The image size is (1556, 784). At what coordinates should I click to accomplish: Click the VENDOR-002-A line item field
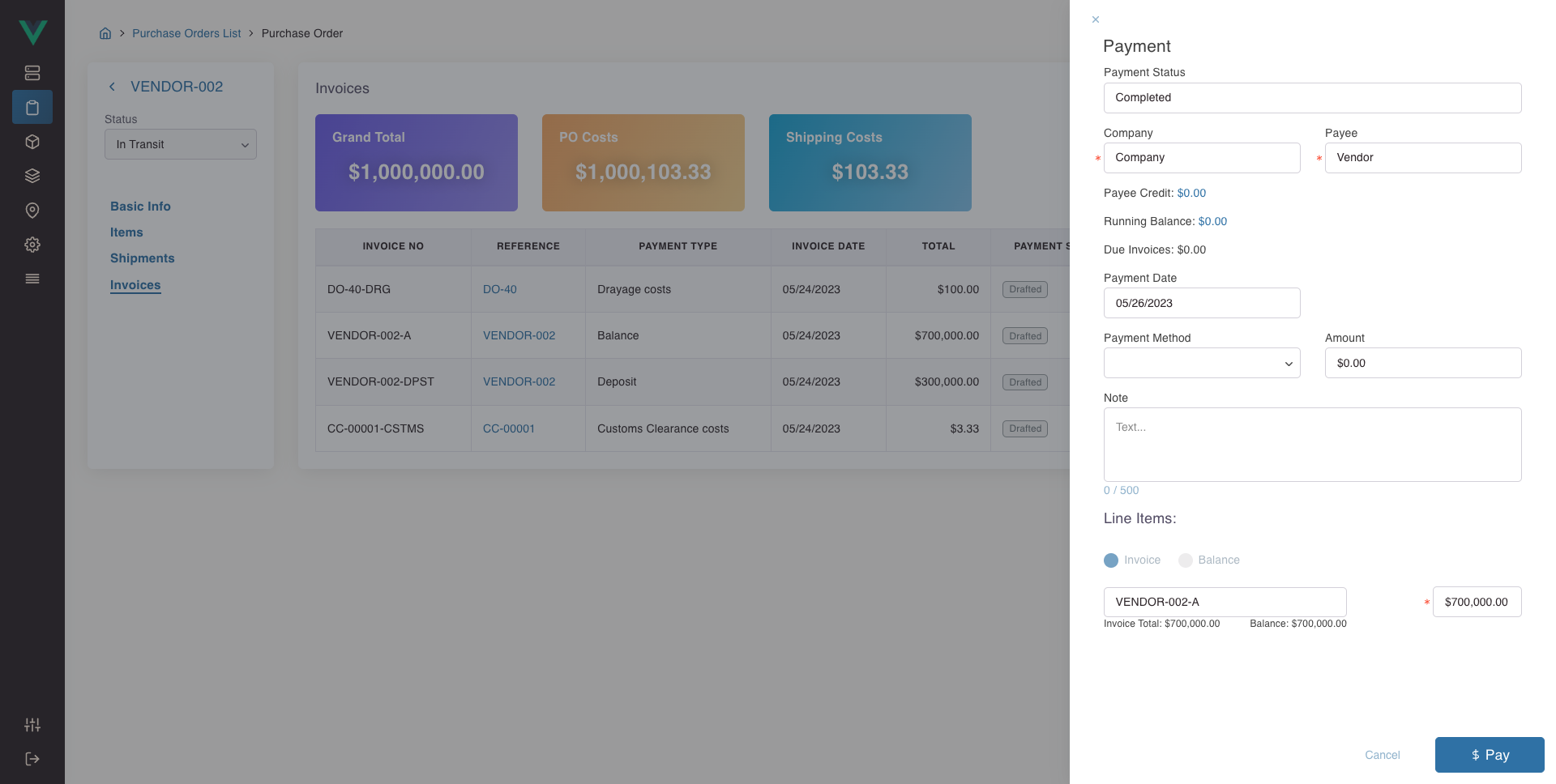[1225, 602]
